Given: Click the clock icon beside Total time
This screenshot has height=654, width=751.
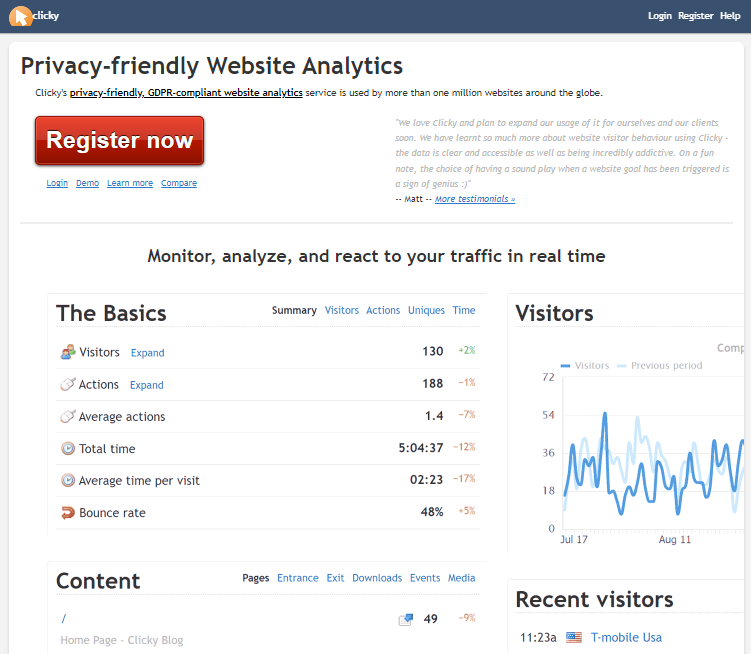Looking at the screenshot, I should click(x=68, y=448).
